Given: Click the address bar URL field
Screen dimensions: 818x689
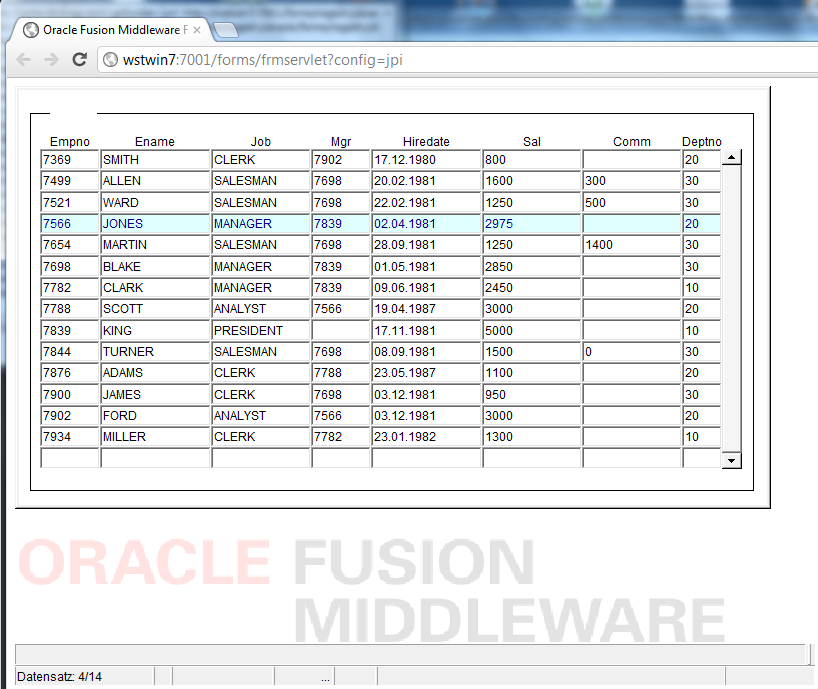Looking at the screenshot, I should [x=250, y=59].
